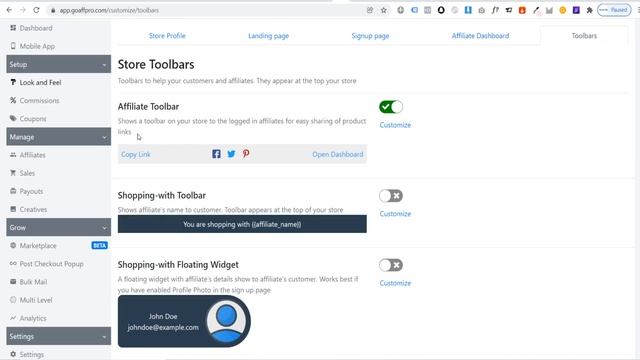Open the Bulk Mail page
The height and width of the screenshot is (360, 640).
pyautogui.click(x=33, y=282)
